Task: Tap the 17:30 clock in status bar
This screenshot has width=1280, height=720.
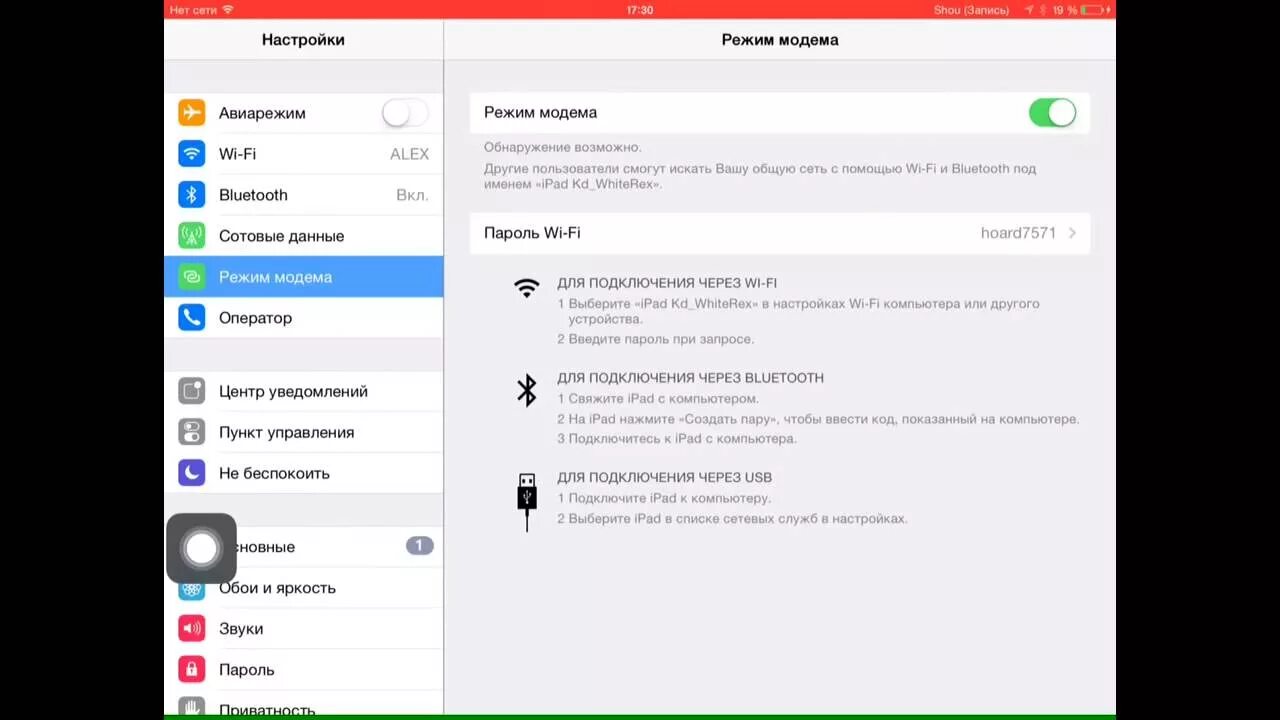Action: pyautogui.click(x=640, y=10)
